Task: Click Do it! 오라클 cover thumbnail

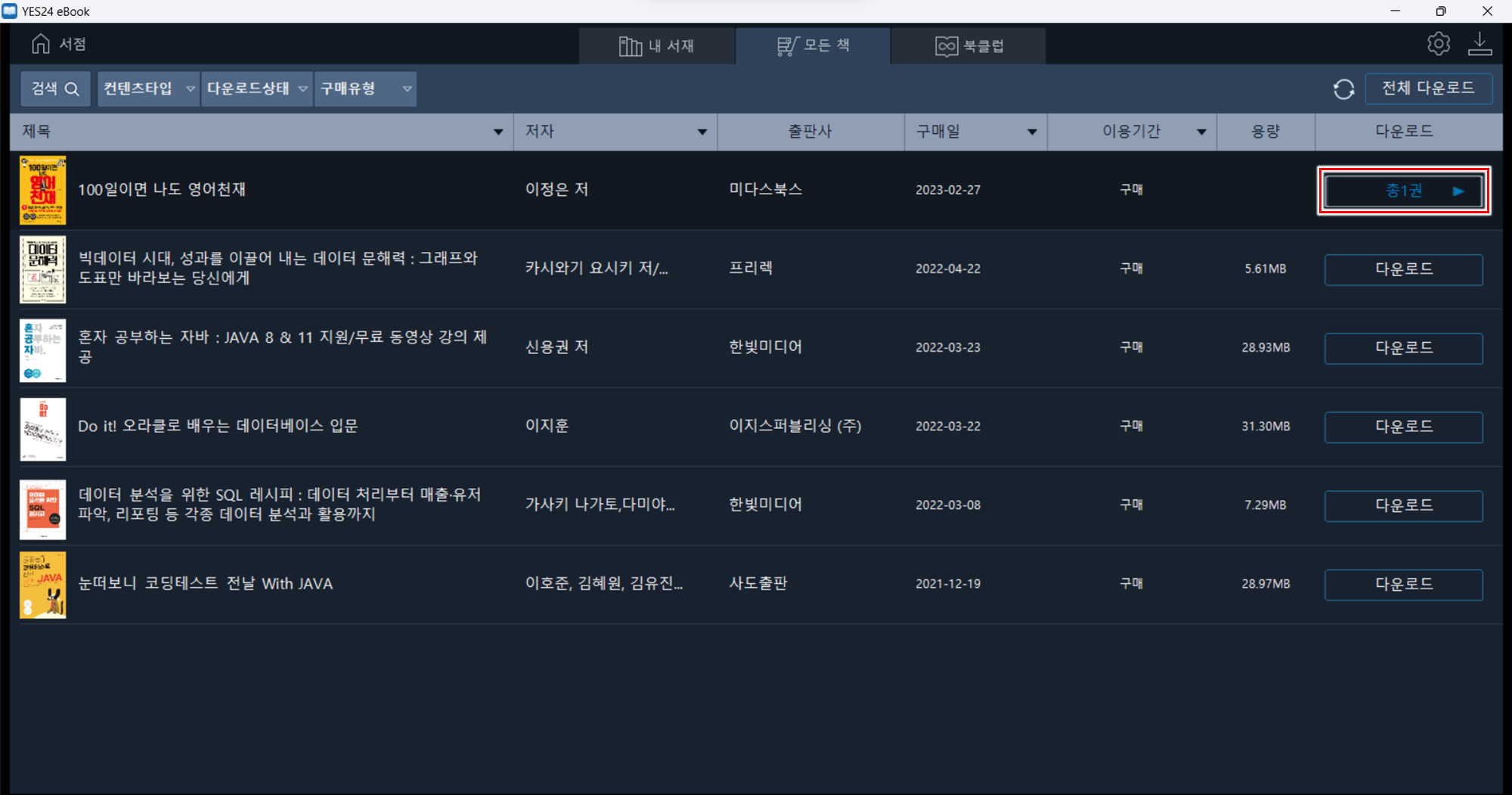Action: pos(43,429)
